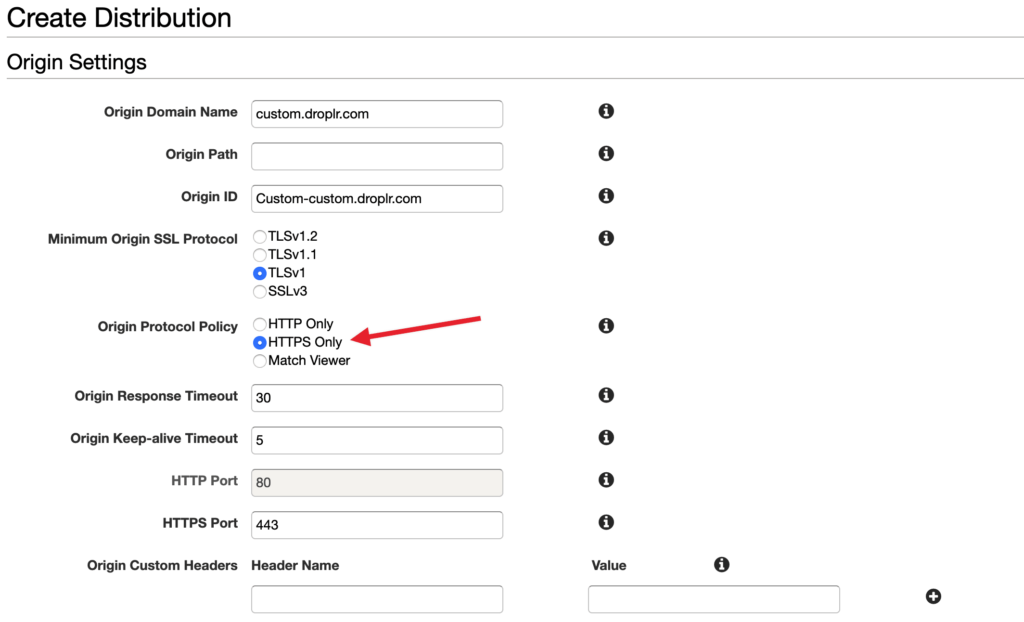This screenshot has height=622, width=1024.
Task: Choose Match Viewer protocol policy
Action: [259, 361]
